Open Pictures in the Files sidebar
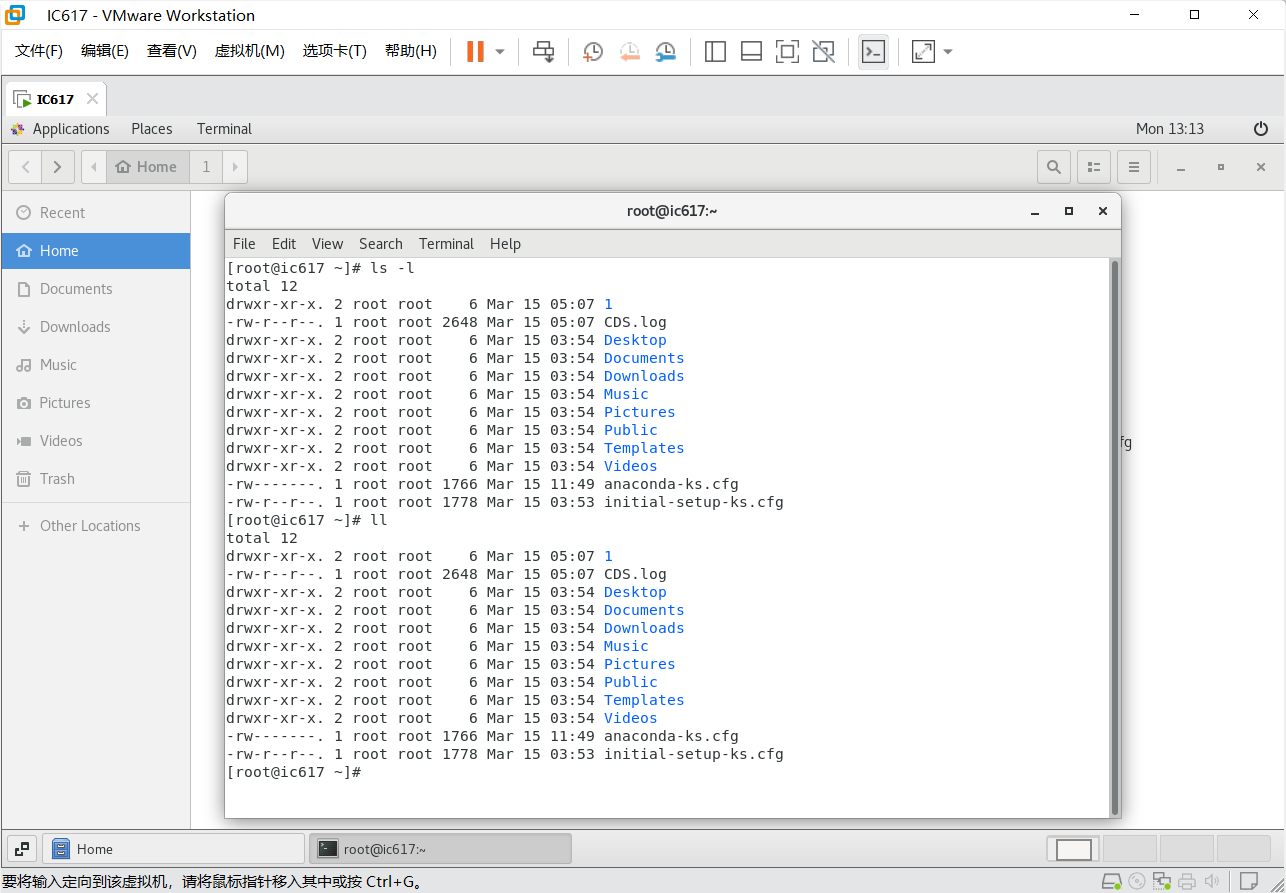The image size is (1286, 893). [95, 403]
